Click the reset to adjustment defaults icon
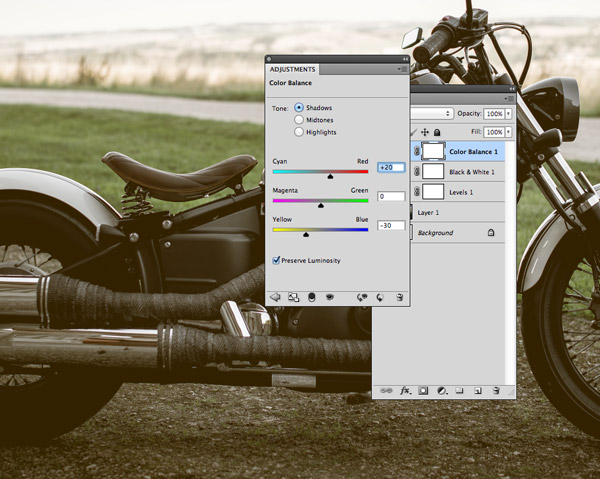Image resolution: width=600 pixels, height=479 pixels. [x=381, y=297]
